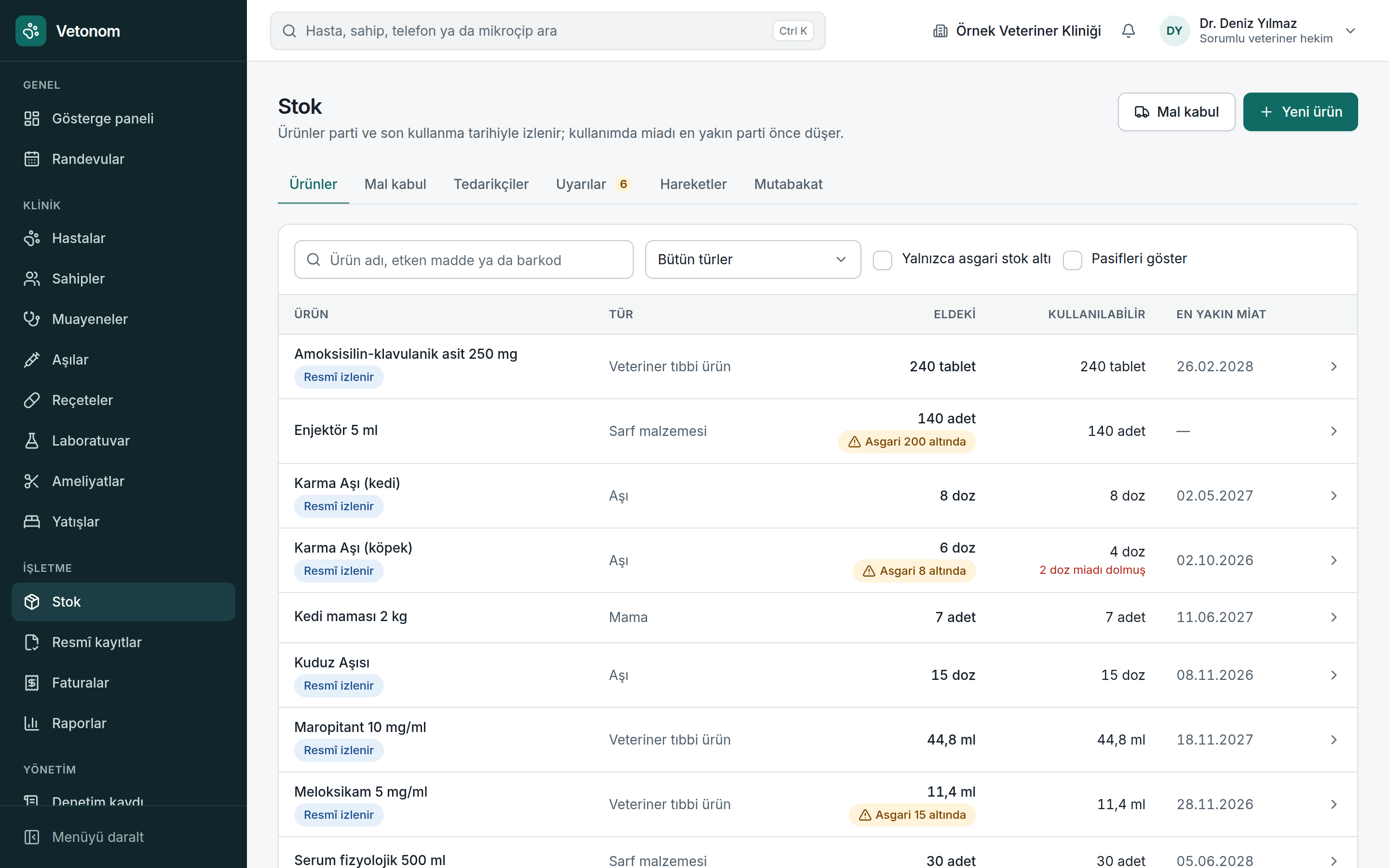This screenshot has width=1389, height=868.
Task: Open Ameliyatlar scissors item
Action: 123,481
